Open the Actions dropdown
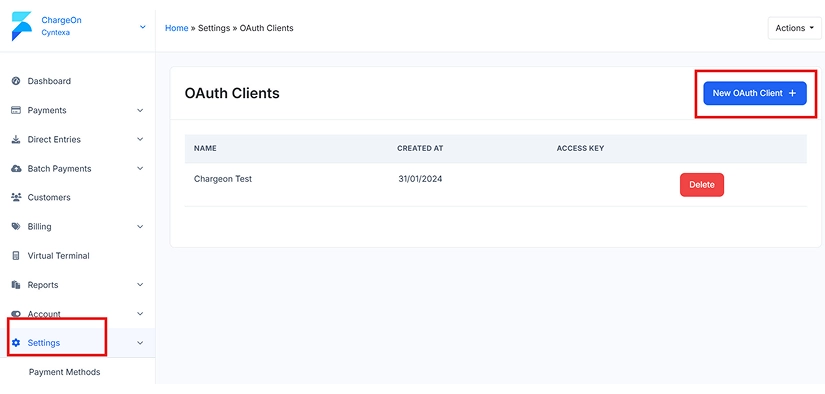 coord(794,28)
